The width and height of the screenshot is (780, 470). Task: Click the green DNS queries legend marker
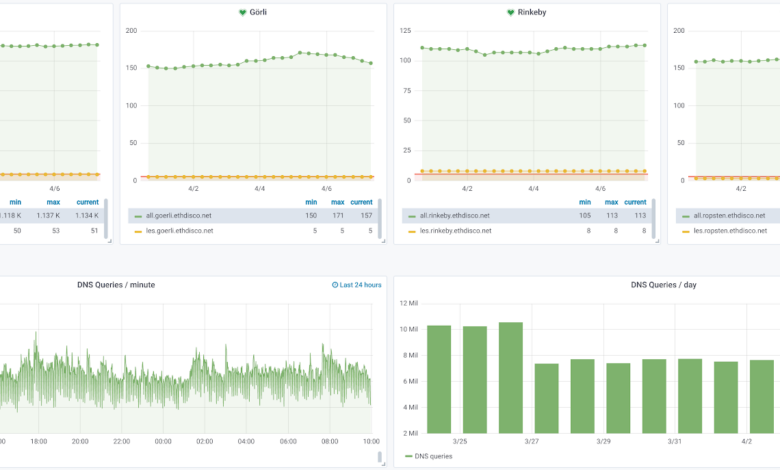411,456
